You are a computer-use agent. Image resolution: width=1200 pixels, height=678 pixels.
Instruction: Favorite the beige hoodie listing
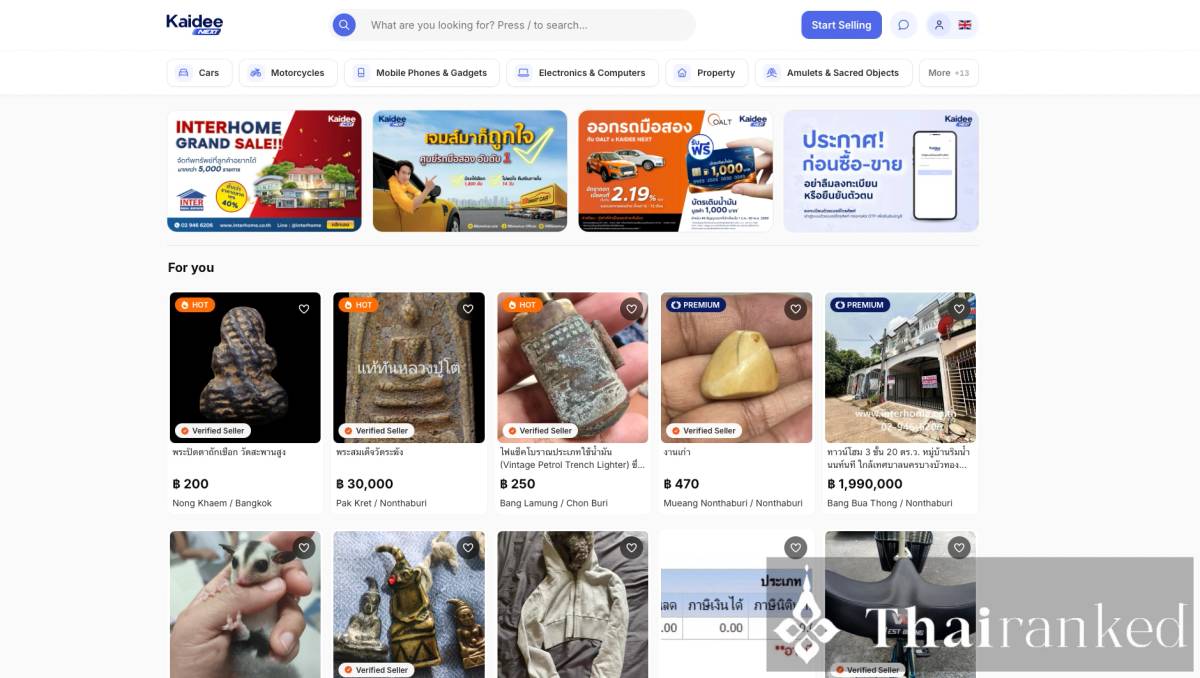[x=631, y=548]
